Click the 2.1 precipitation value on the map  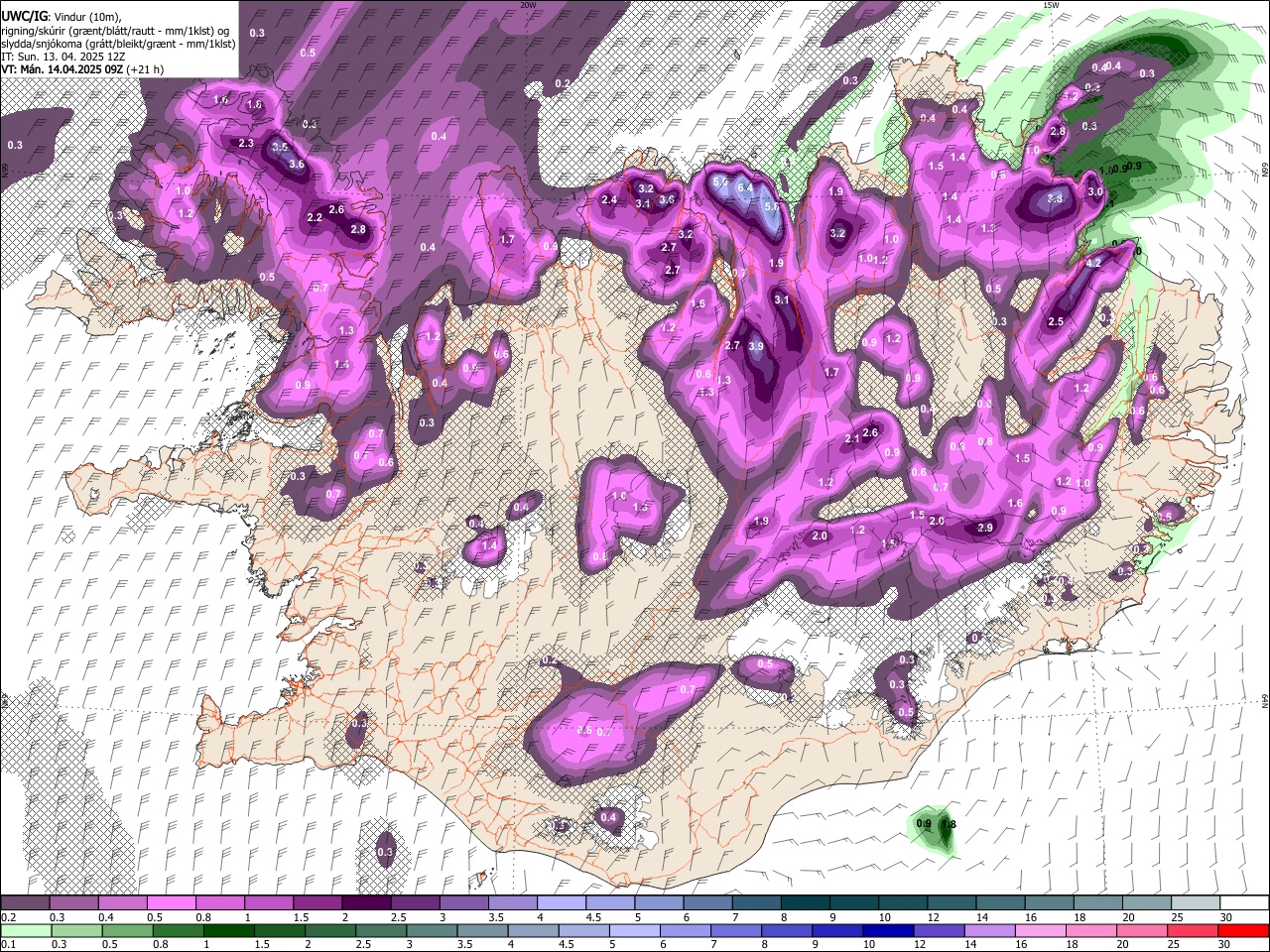click(851, 439)
